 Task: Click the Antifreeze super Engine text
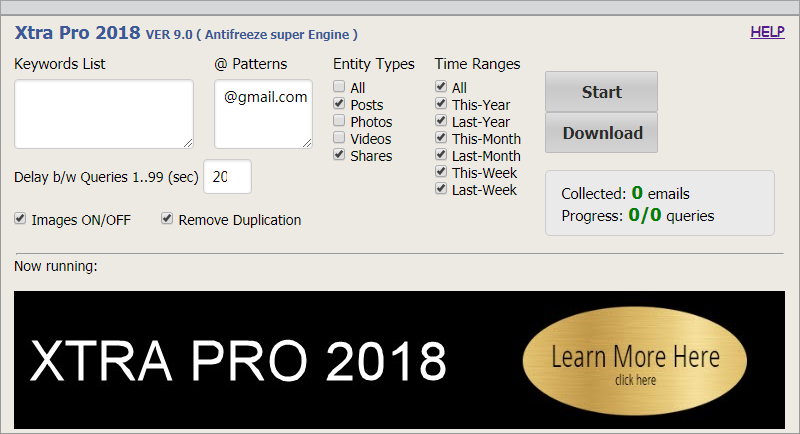pyautogui.click(x=277, y=35)
